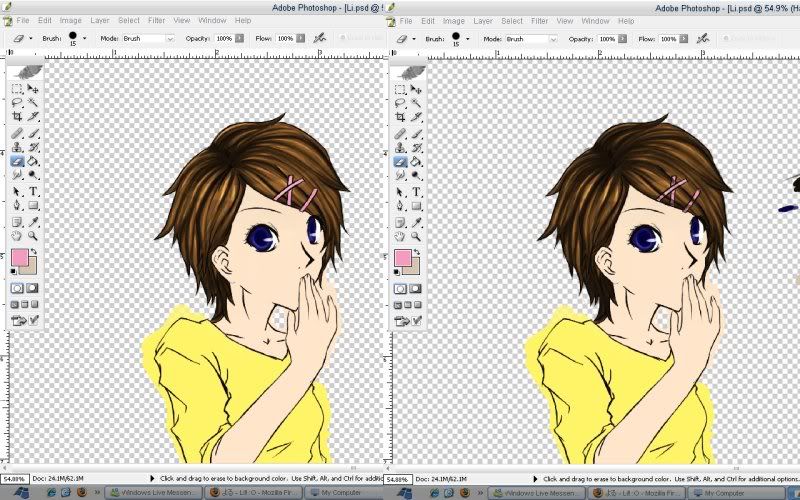Select Path Selection arrow tool in left window
Viewport: 800px width, 500px height.
click(17, 192)
